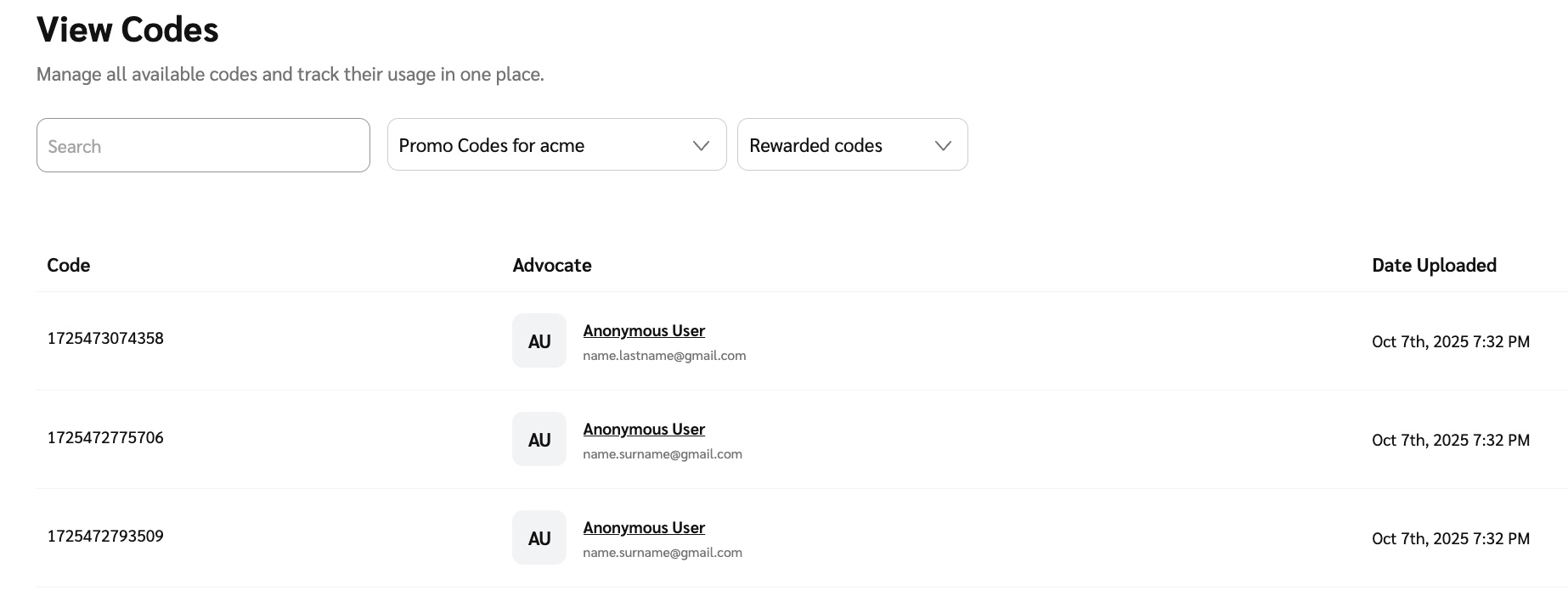1568x613 pixels.
Task: Select code 1725473074358 in the table
Action: tap(105, 339)
